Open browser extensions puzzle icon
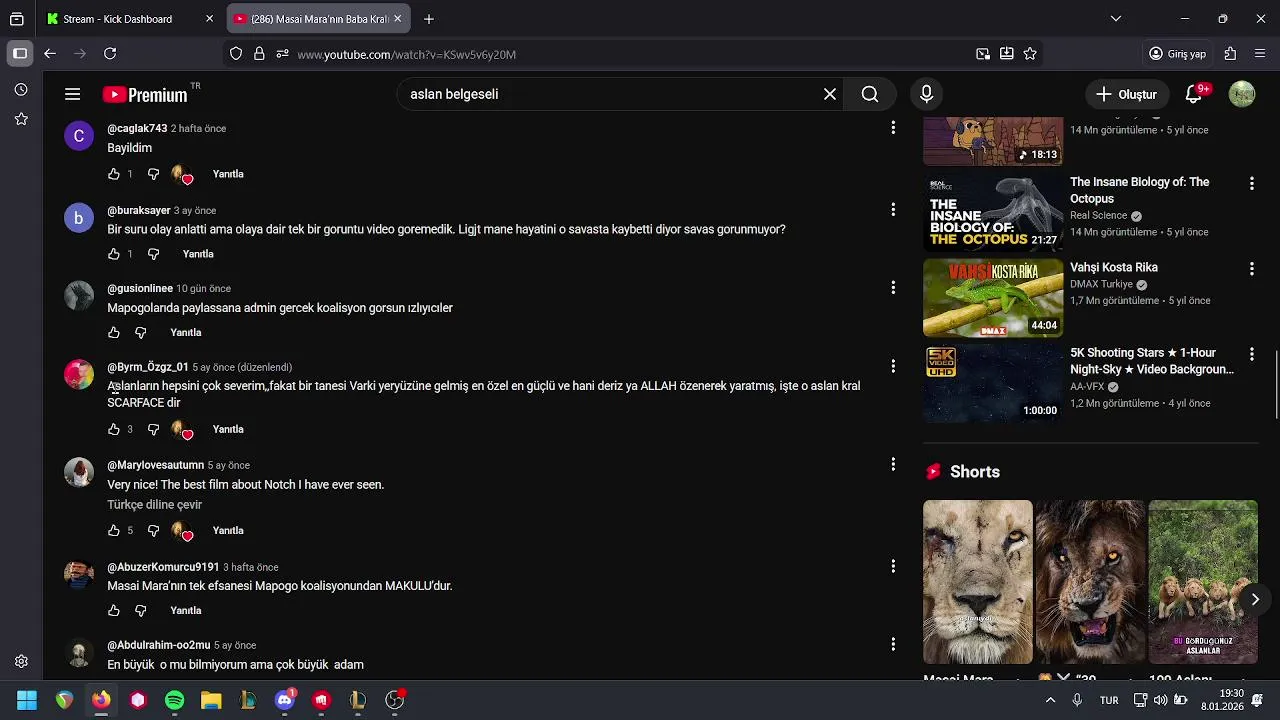Image resolution: width=1280 pixels, height=720 pixels. (1230, 54)
